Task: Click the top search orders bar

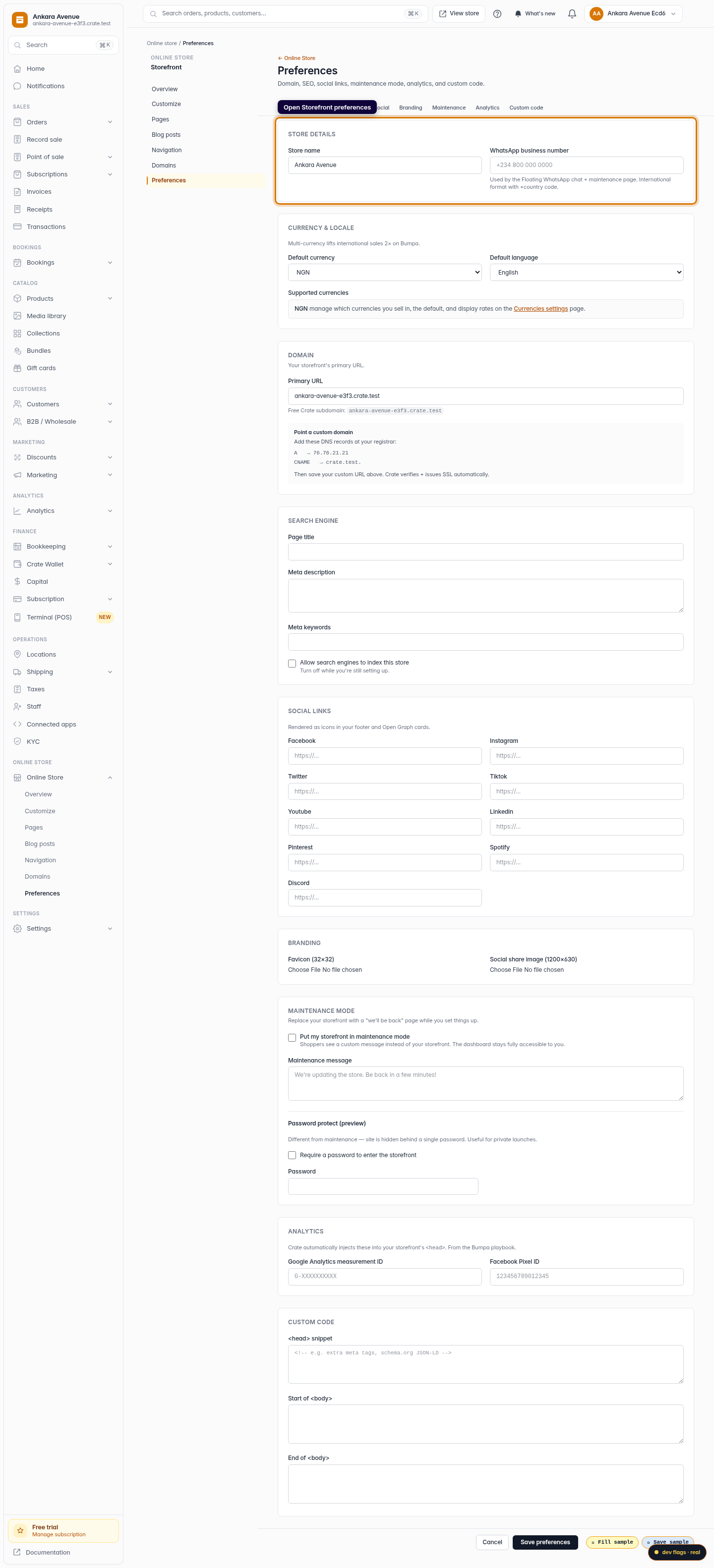Action: click(x=285, y=14)
